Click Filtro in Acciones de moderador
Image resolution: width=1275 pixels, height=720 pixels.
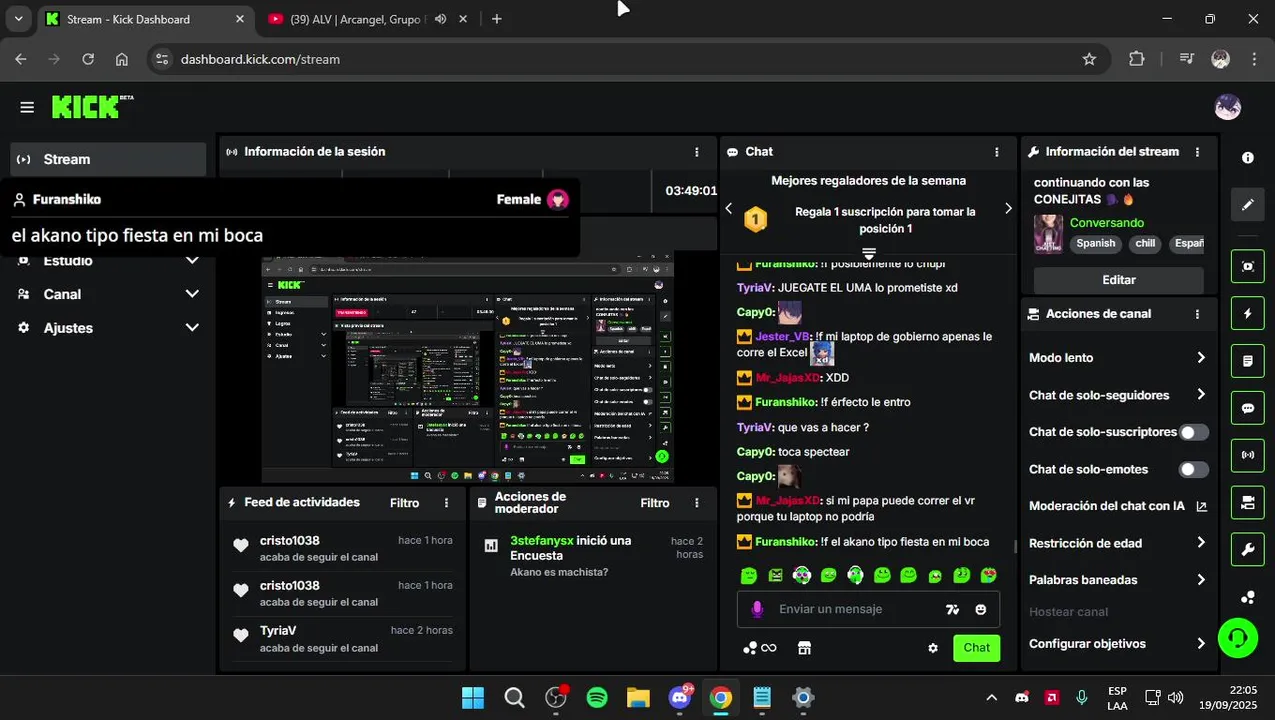coord(655,503)
